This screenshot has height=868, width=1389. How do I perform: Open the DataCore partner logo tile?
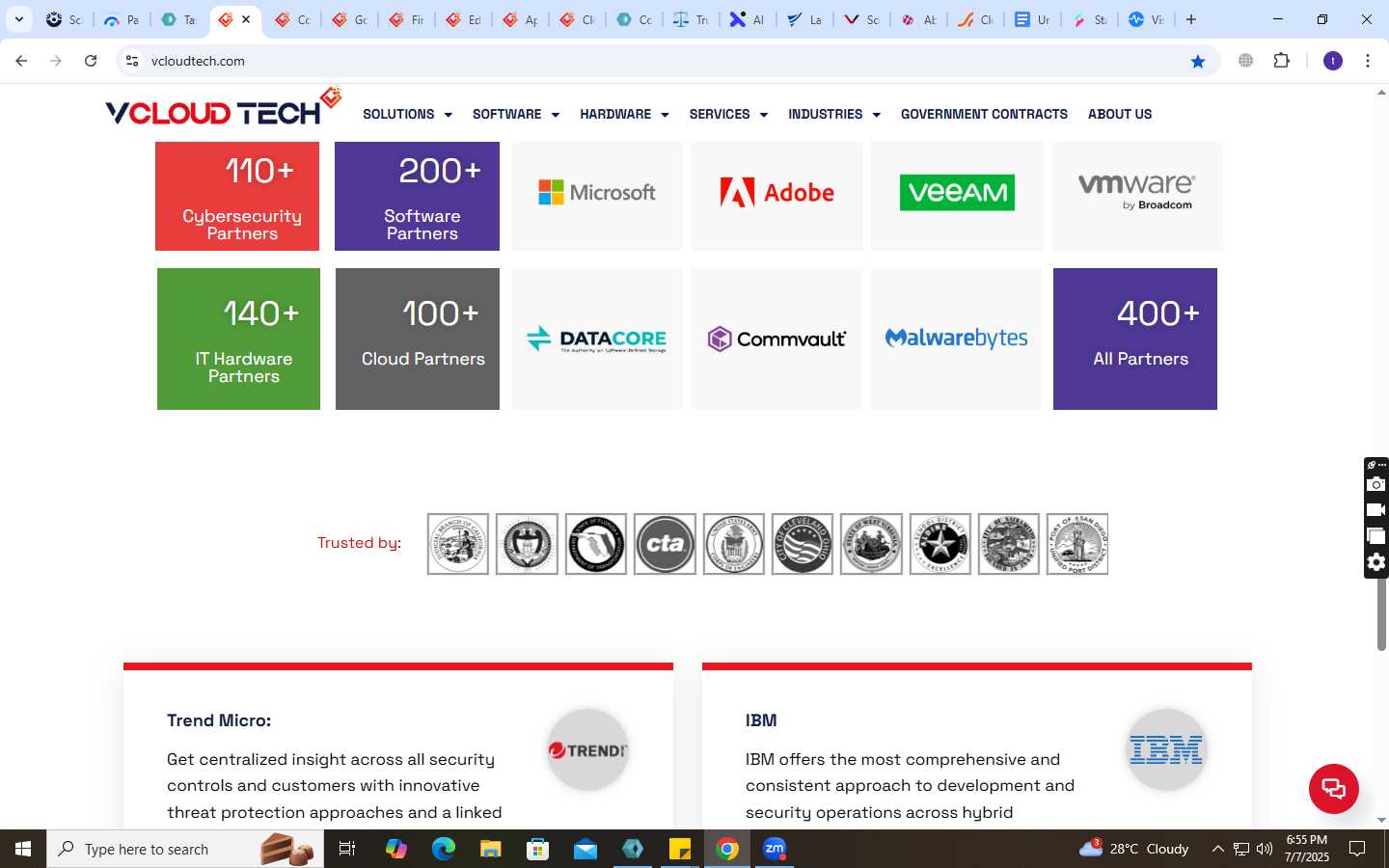[597, 339]
